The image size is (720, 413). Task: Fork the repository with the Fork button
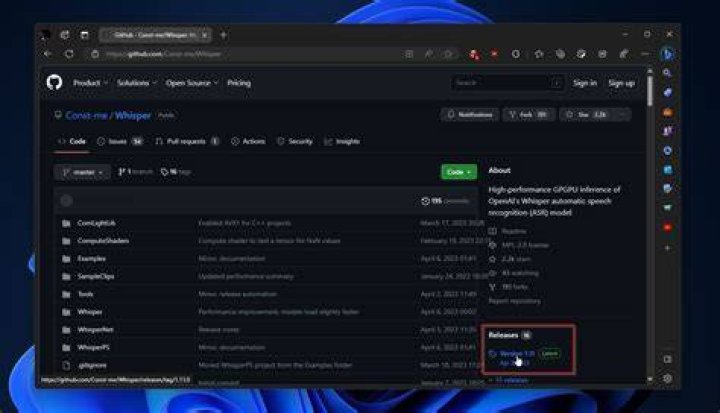pos(528,115)
